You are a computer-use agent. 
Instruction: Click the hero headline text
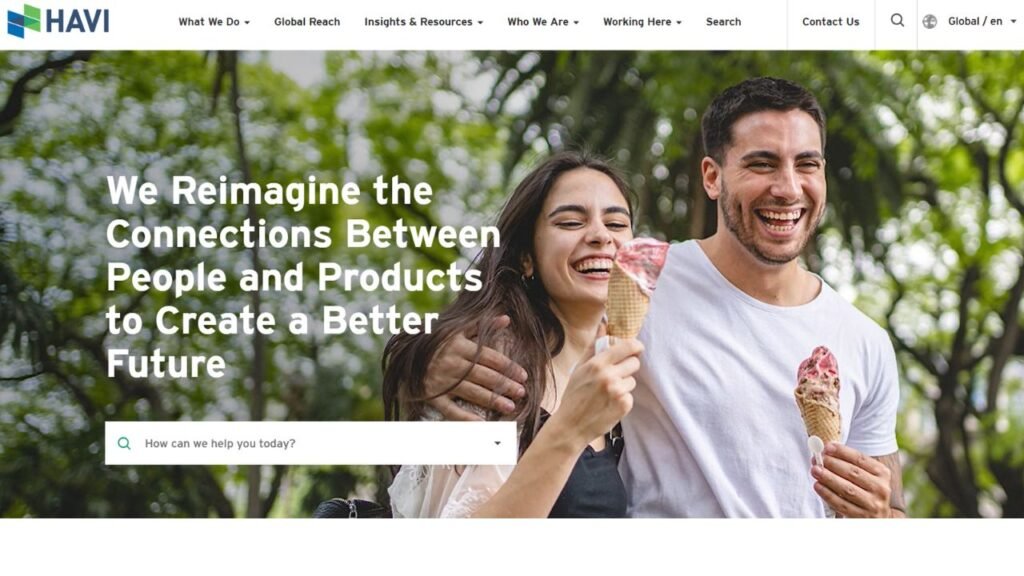[302, 277]
